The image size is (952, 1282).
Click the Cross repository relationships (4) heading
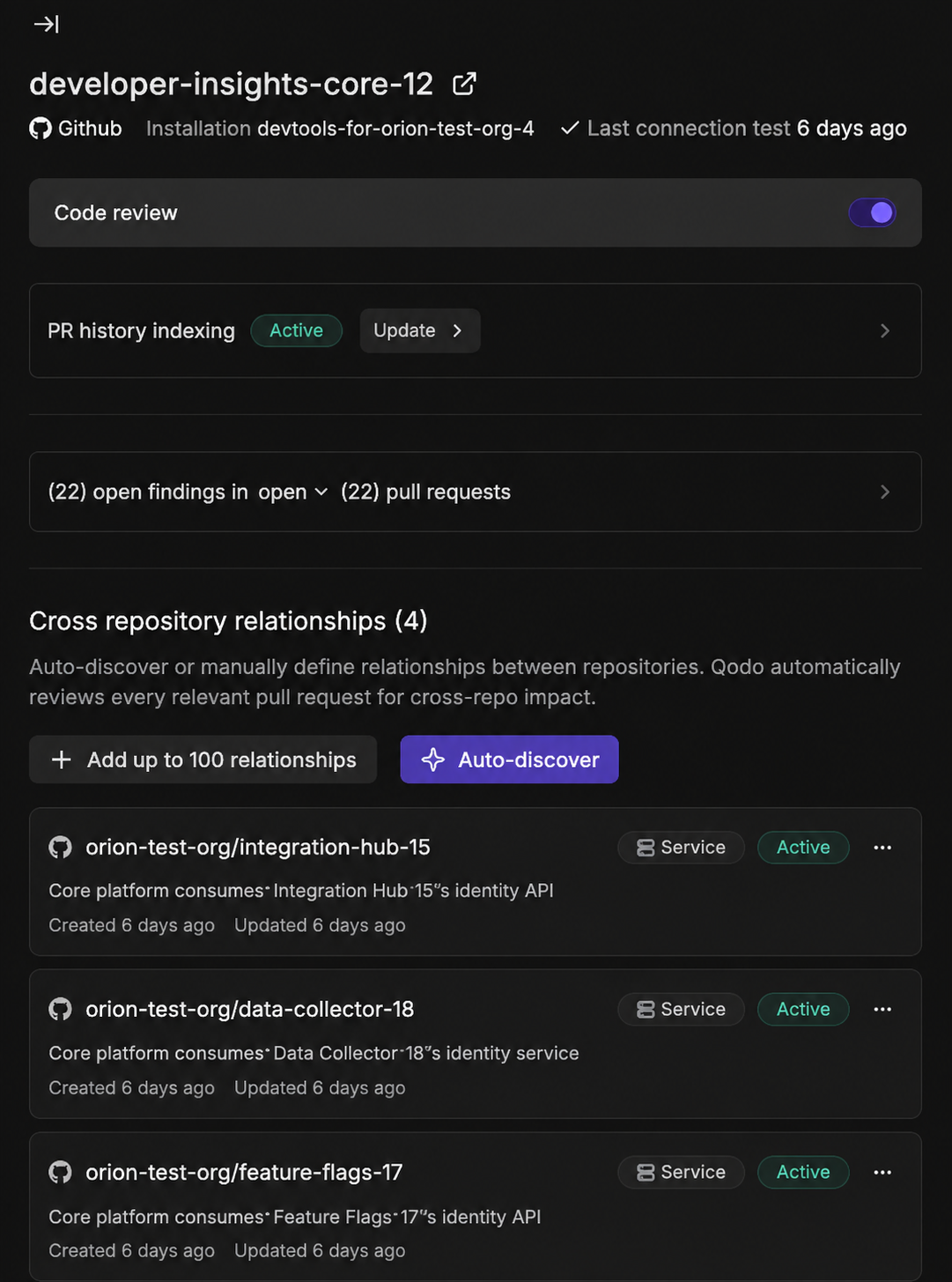[x=228, y=621]
